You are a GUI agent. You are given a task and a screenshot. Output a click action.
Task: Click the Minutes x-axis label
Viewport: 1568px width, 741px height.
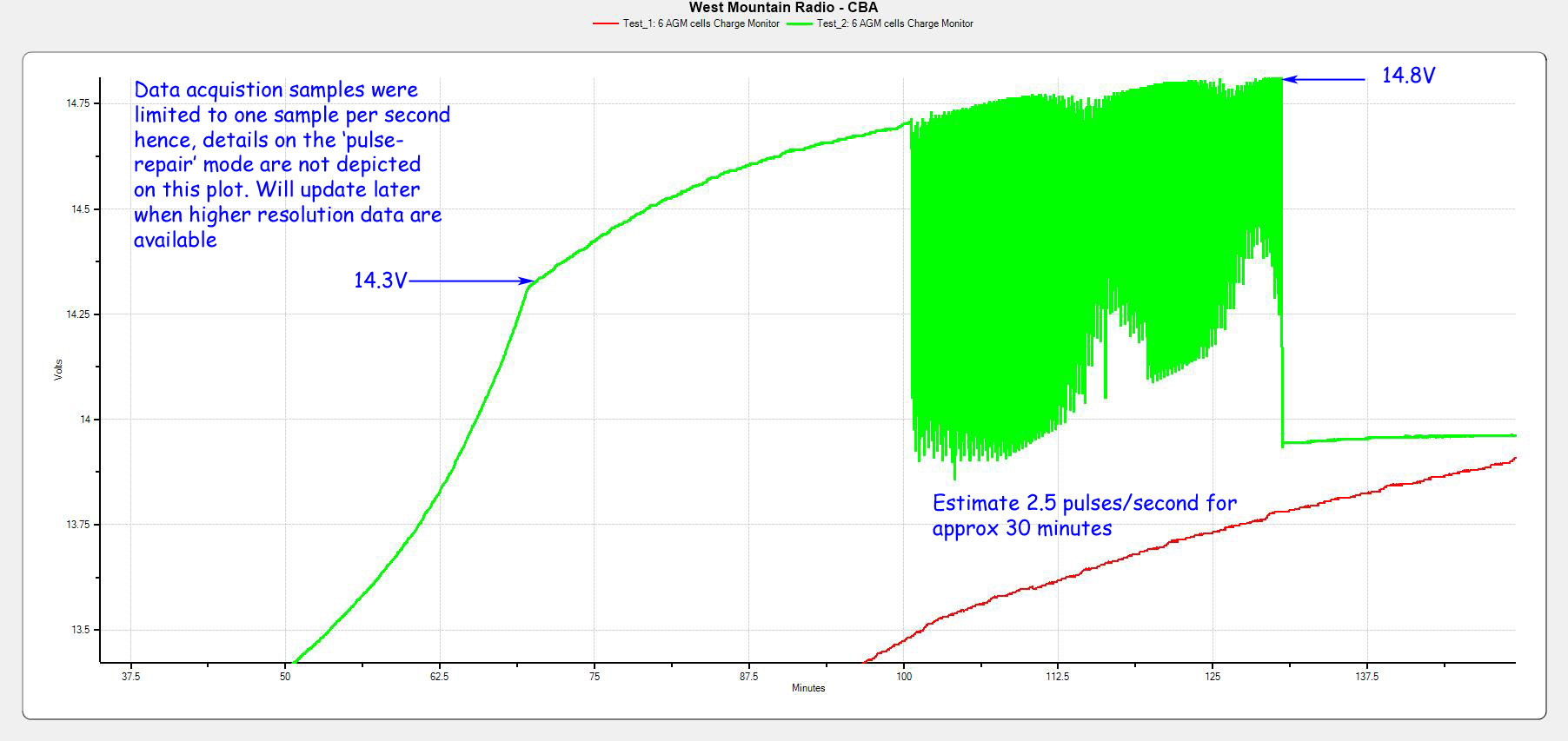coord(808,688)
